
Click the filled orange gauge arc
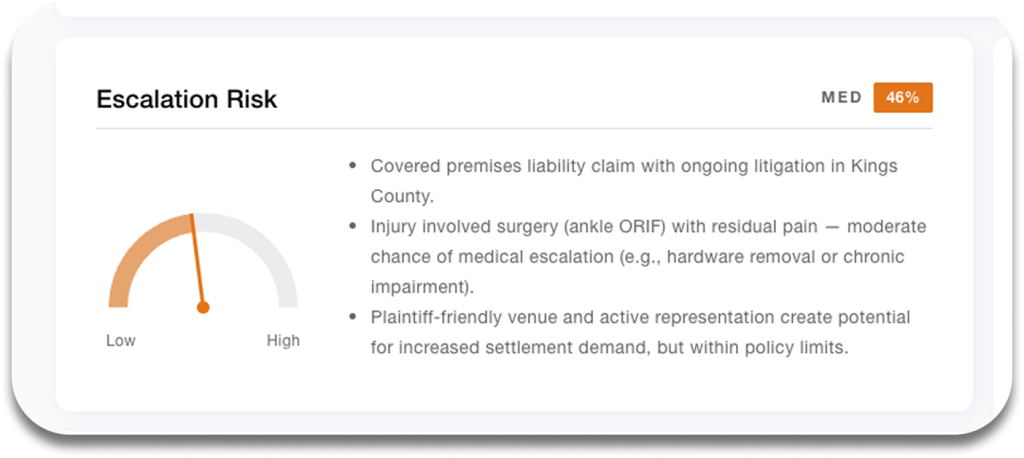(x=137, y=249)
